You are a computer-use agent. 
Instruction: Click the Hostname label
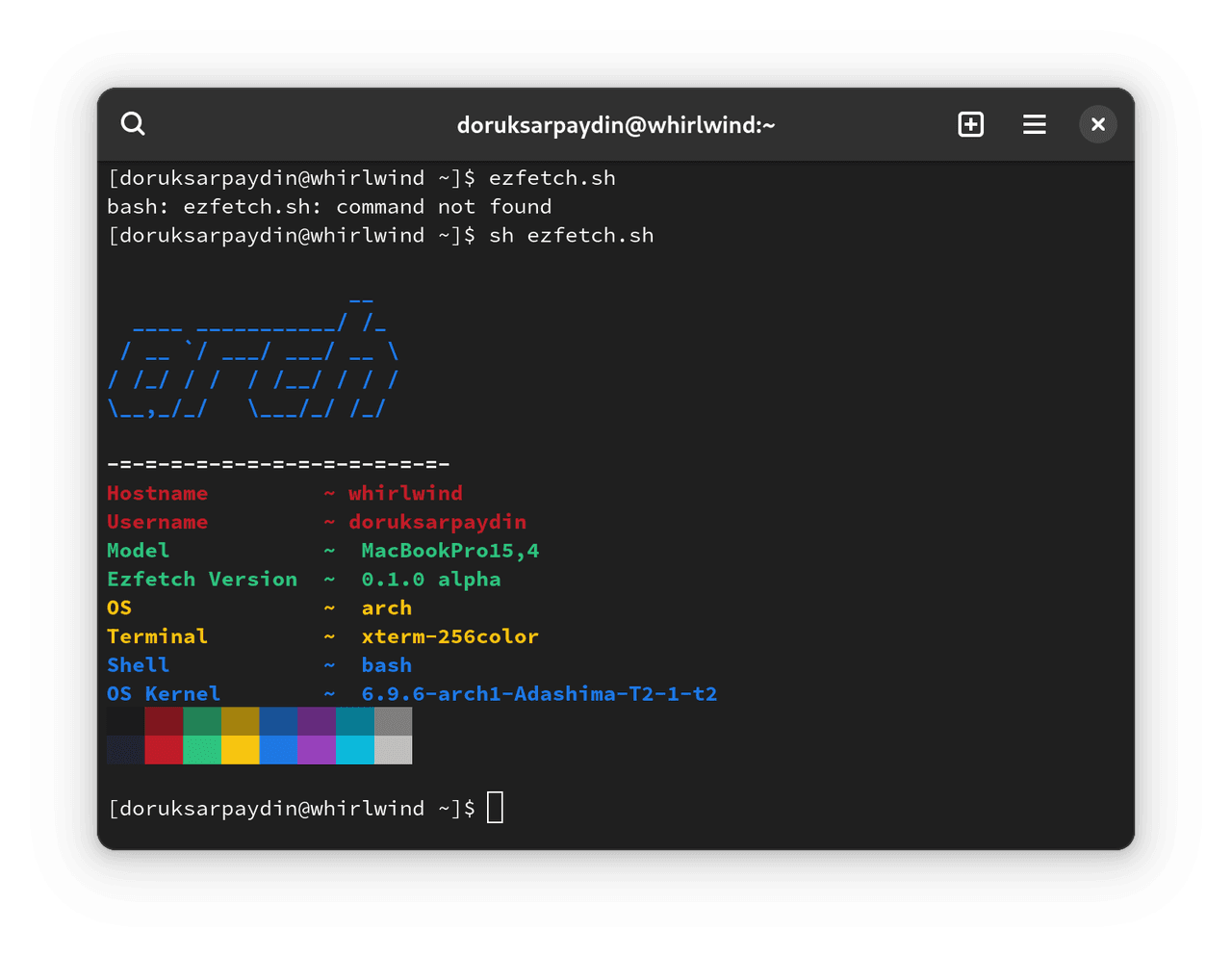[157, 493]
